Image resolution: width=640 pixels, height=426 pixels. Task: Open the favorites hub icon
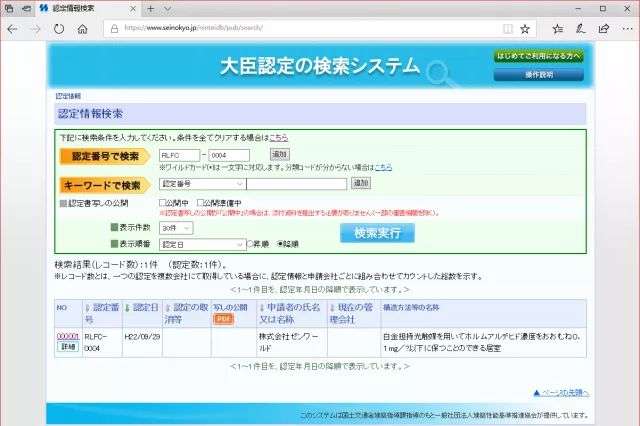point(558,29)
